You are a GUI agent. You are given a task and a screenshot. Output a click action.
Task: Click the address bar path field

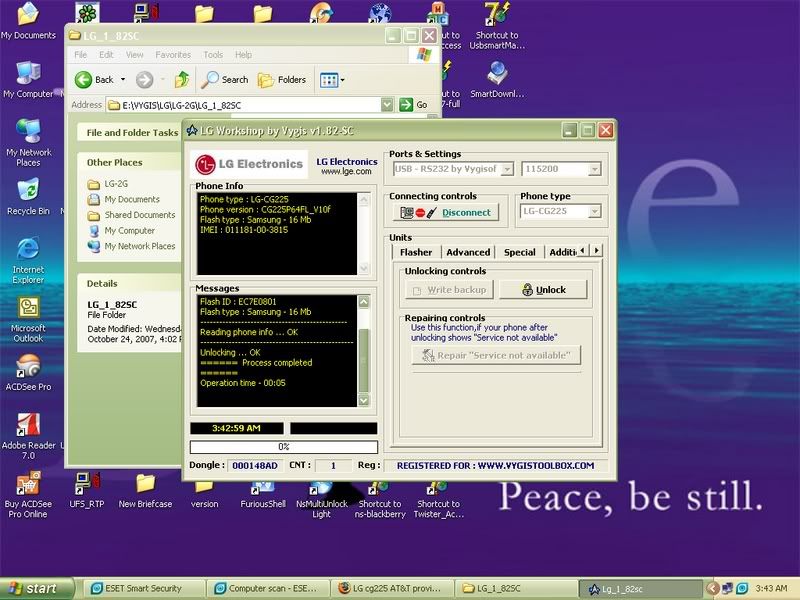click(x=244, y=105)
